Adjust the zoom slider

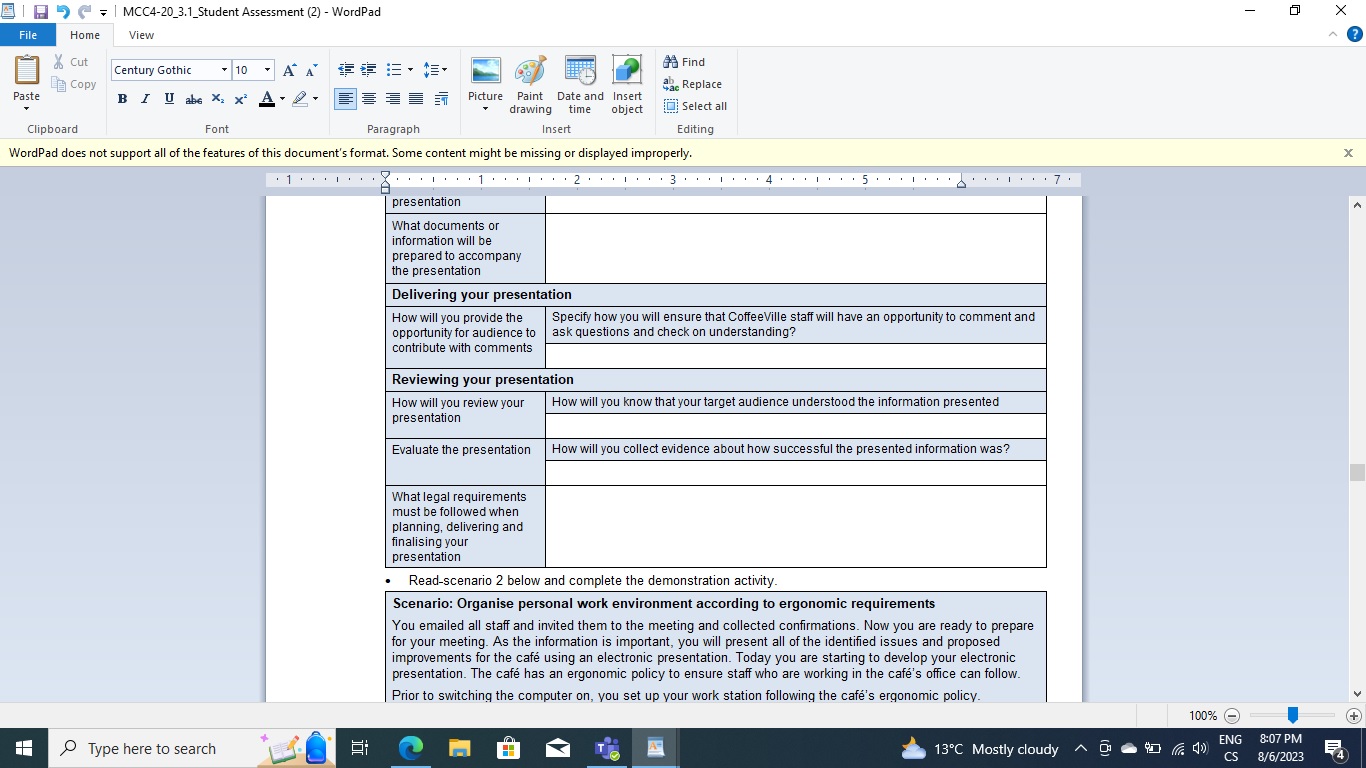point(1293,715)
